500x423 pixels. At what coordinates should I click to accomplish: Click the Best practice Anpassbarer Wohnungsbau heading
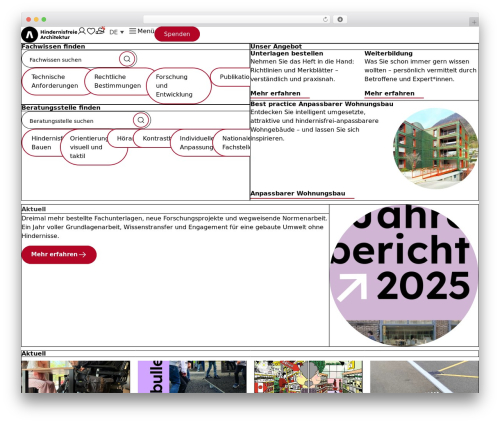tap(322, 104)
